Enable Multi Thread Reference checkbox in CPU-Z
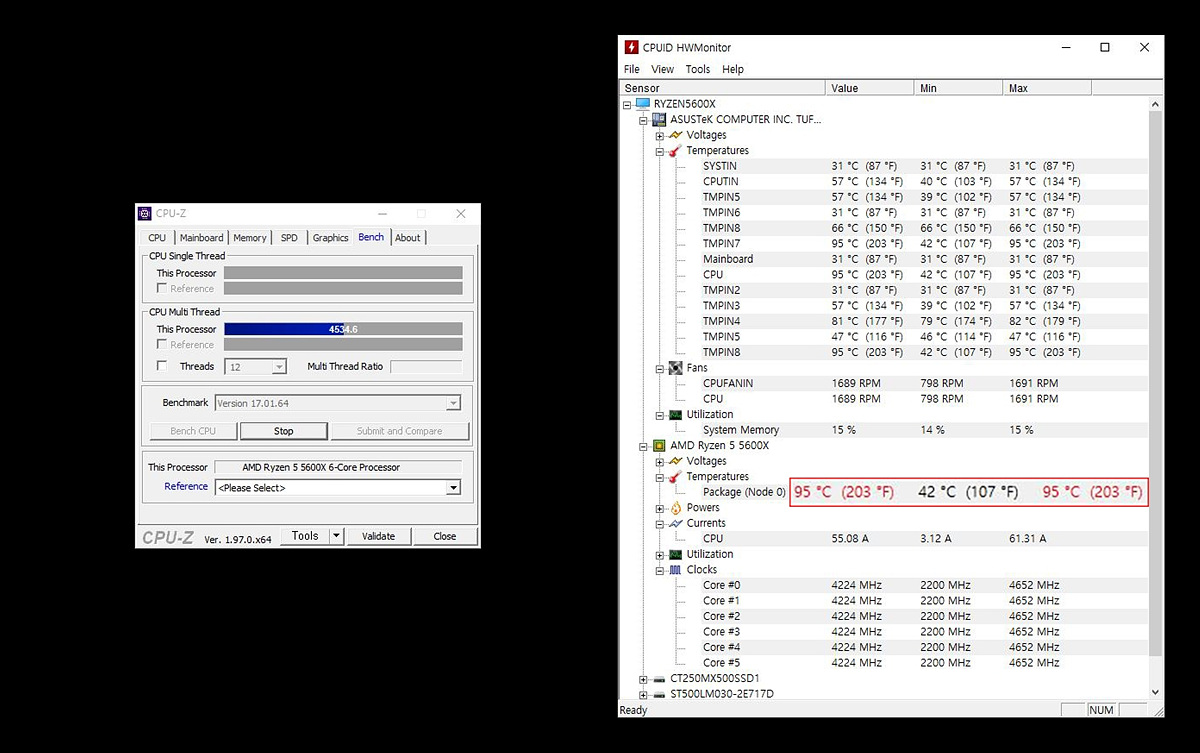 162,345
